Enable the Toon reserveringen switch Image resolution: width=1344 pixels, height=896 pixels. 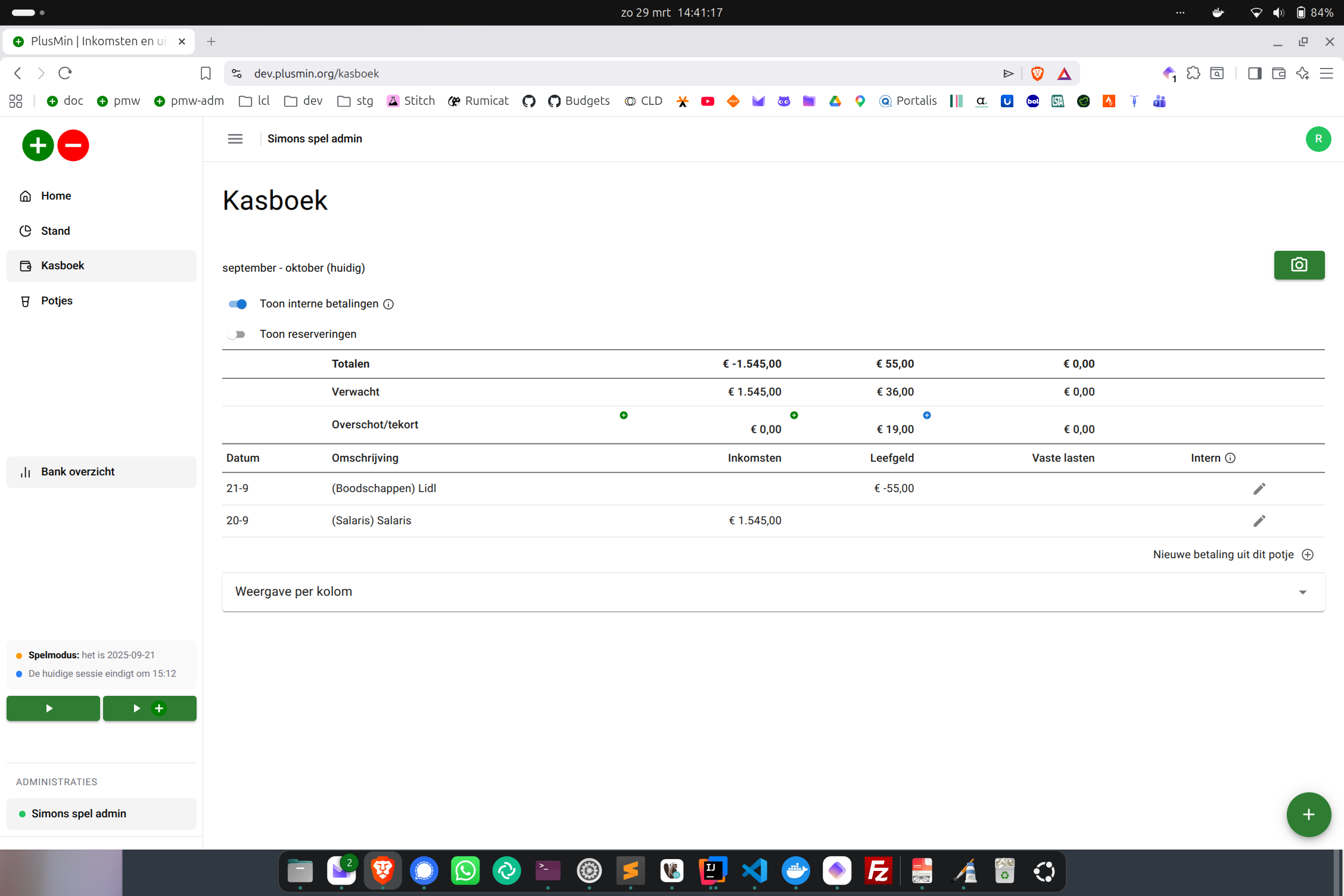237,335
